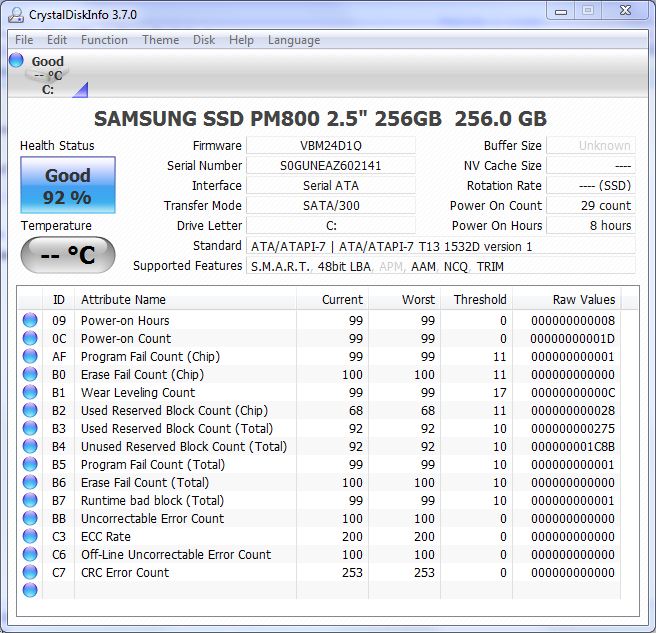Click the Power-on Hours status circle
Image resolution: width=656 pixels, height=633 pixels.
tap(30, 320)
